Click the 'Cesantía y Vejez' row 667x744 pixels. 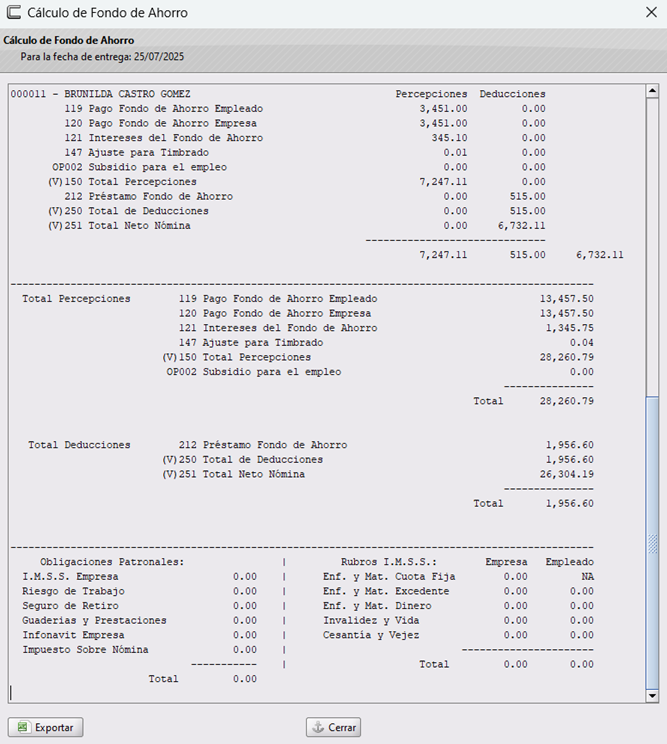[458, 635]
